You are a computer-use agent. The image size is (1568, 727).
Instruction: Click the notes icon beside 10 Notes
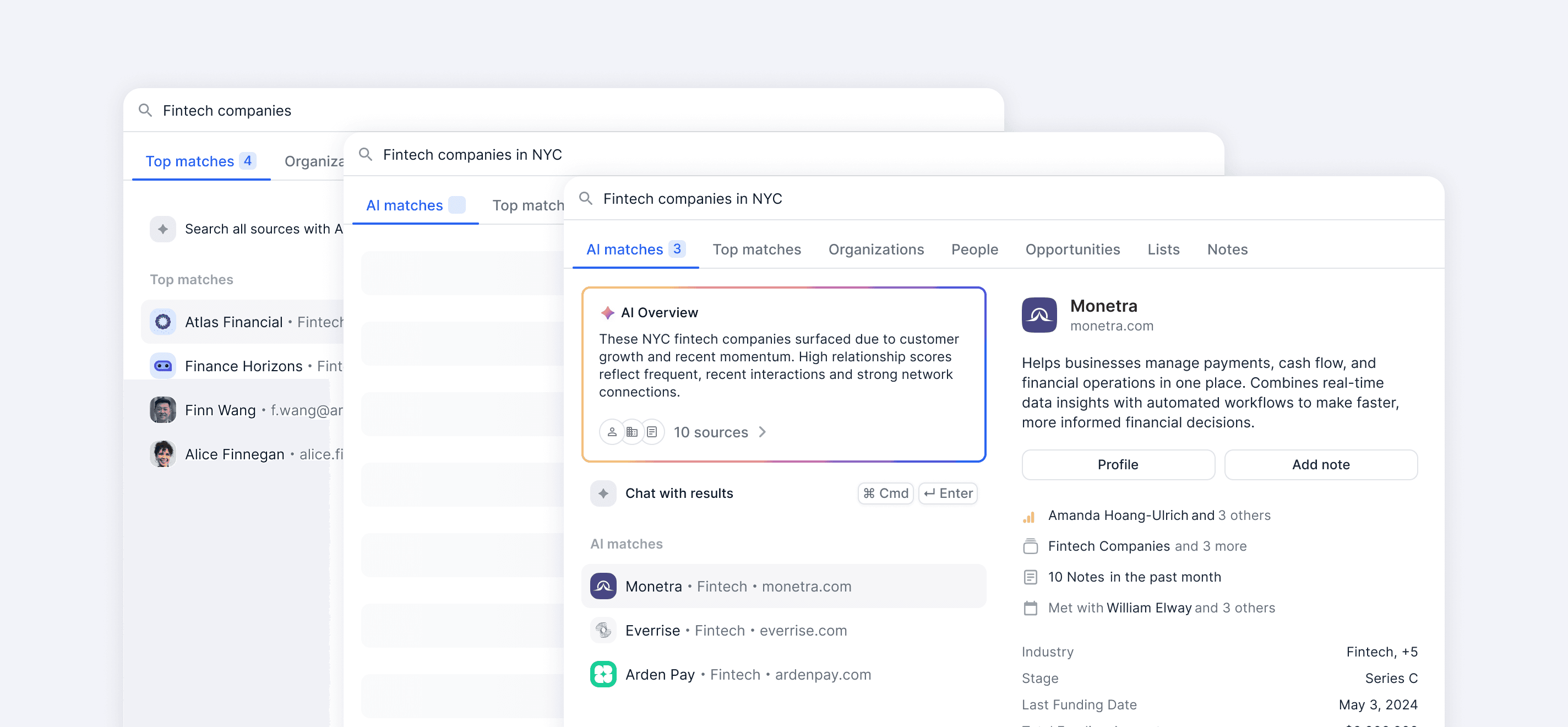click(x=1030, y=577)
